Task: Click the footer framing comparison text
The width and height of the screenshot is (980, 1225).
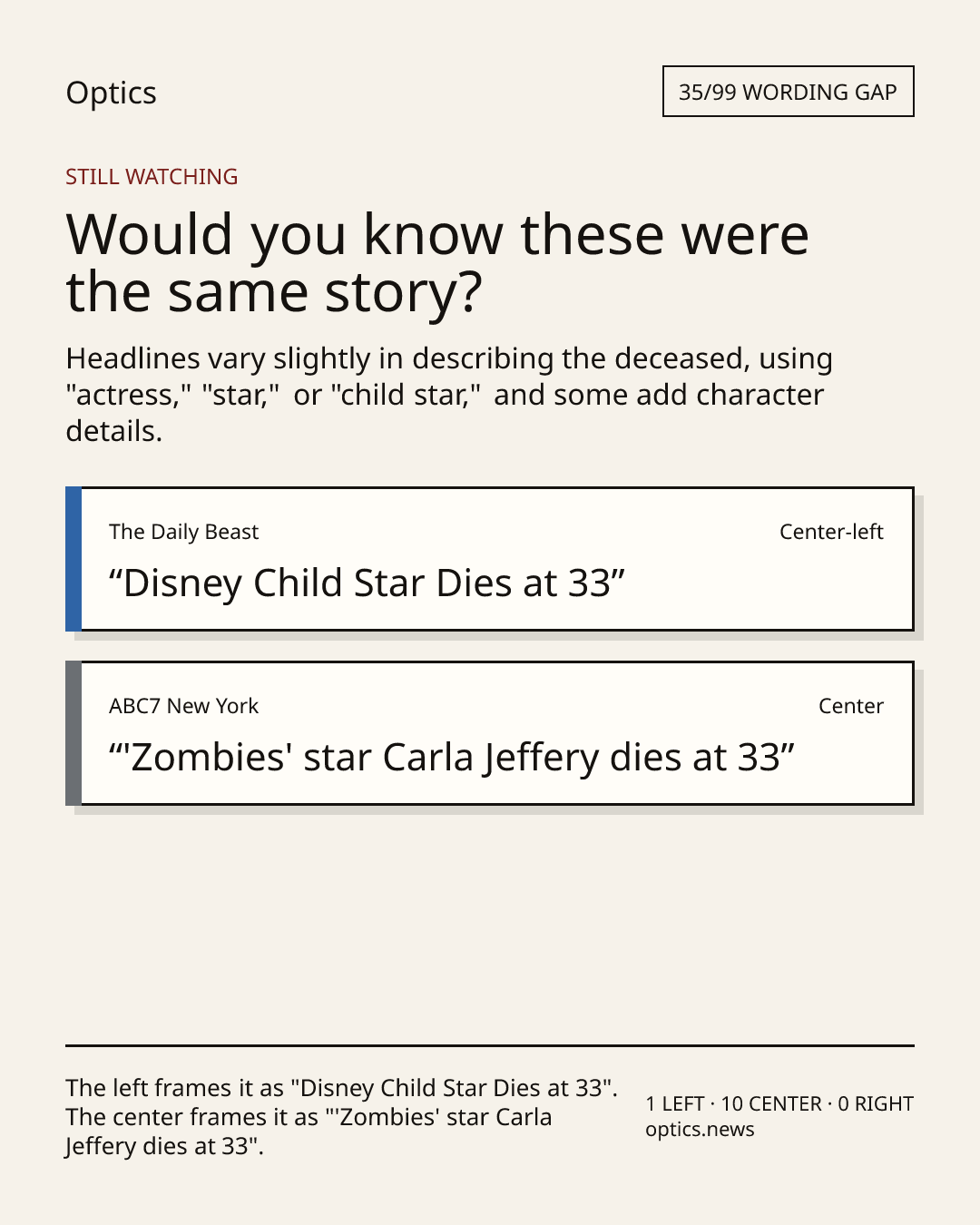Action: pyautogui.click(x=341, y=1117)
